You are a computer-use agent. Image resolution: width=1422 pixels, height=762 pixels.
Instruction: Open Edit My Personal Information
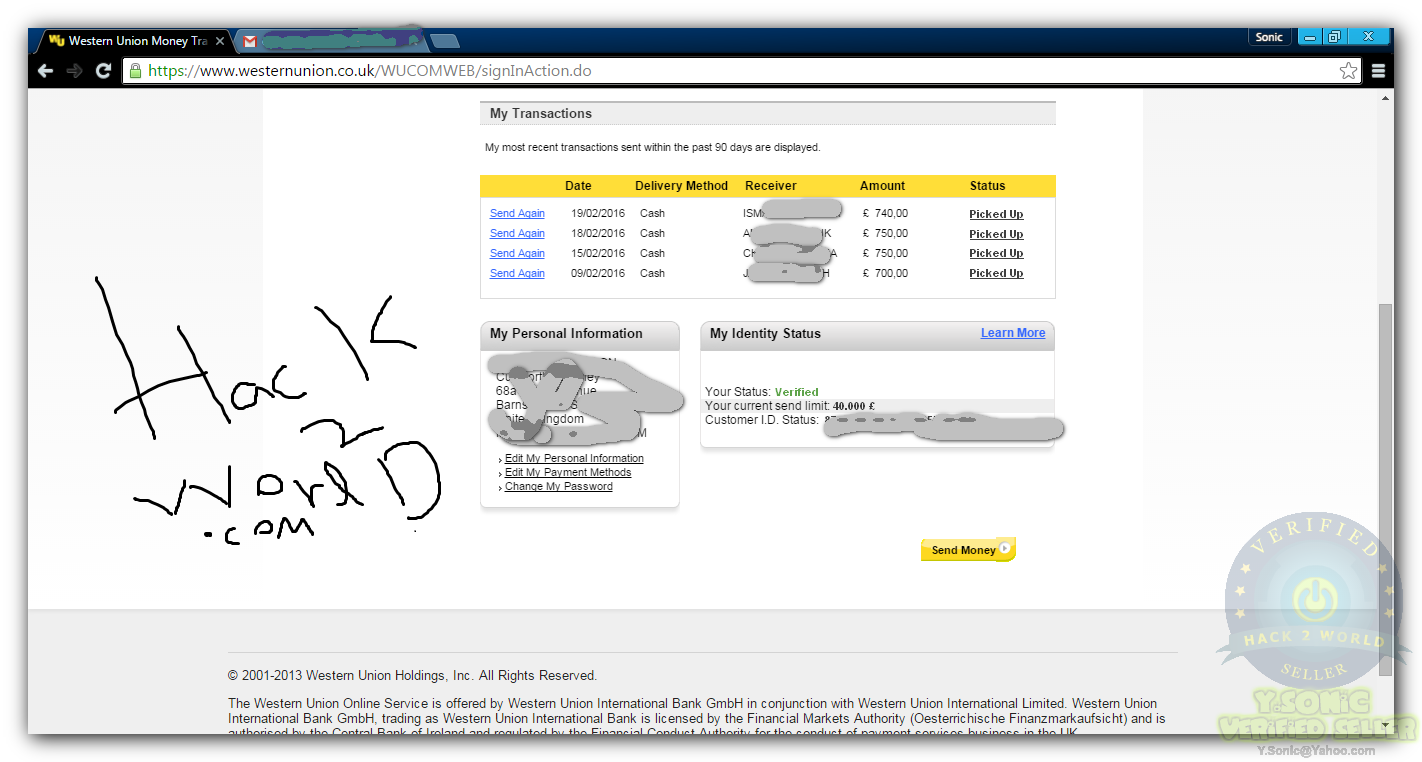pyautogui.click(x=574, y=458)
